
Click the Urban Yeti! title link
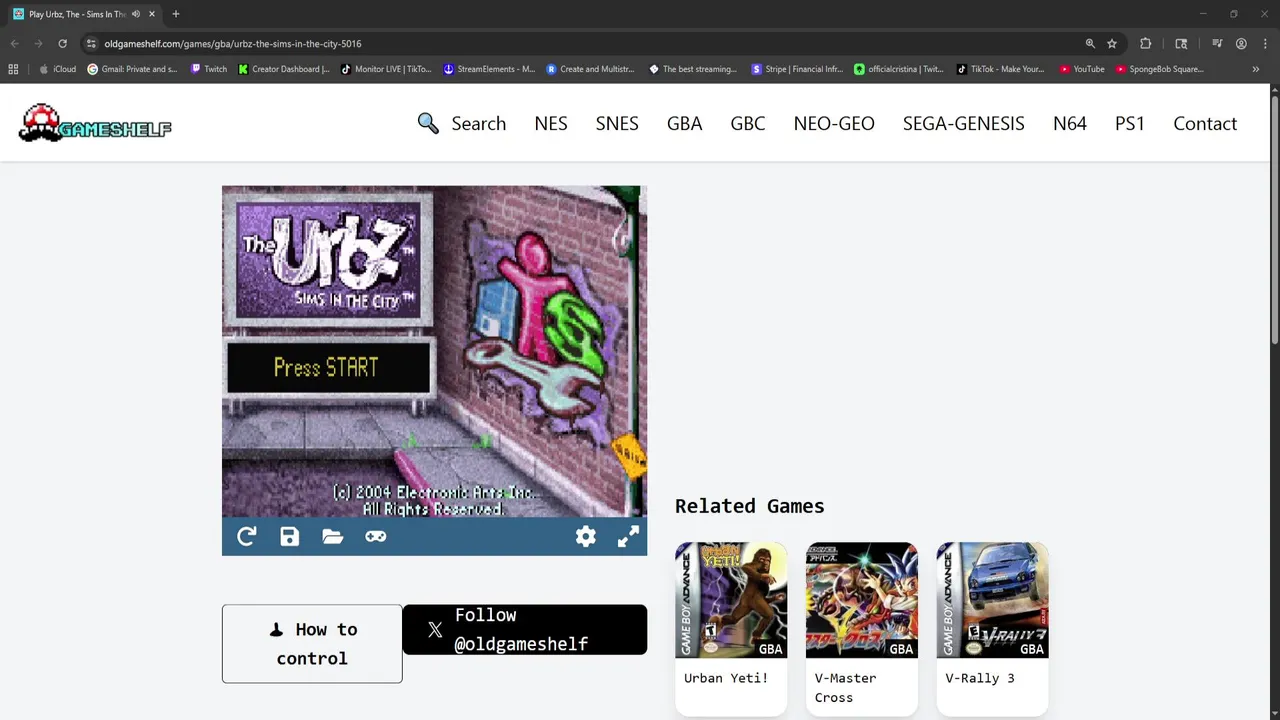726,678
